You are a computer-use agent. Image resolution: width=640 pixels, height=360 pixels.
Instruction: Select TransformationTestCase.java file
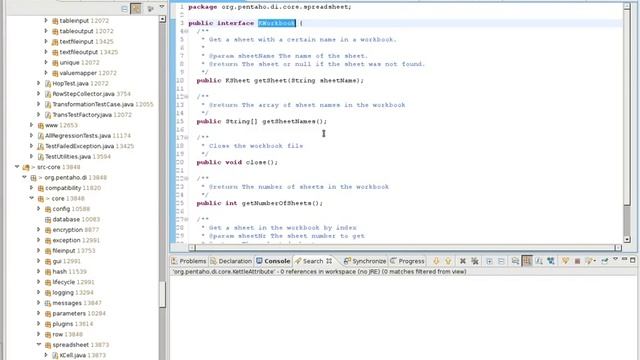click(99, 104)
